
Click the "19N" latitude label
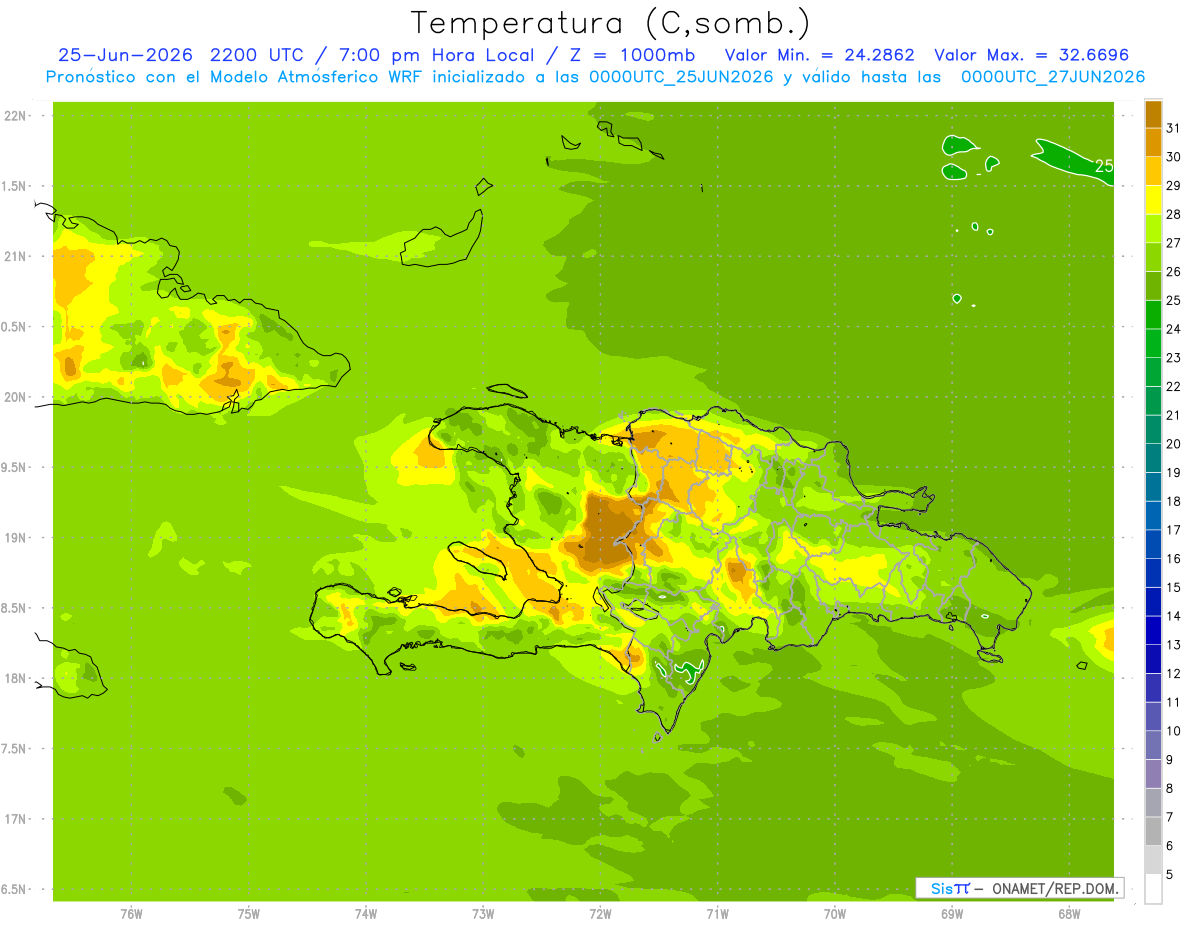pyautogui.click(x=14, y=538)
